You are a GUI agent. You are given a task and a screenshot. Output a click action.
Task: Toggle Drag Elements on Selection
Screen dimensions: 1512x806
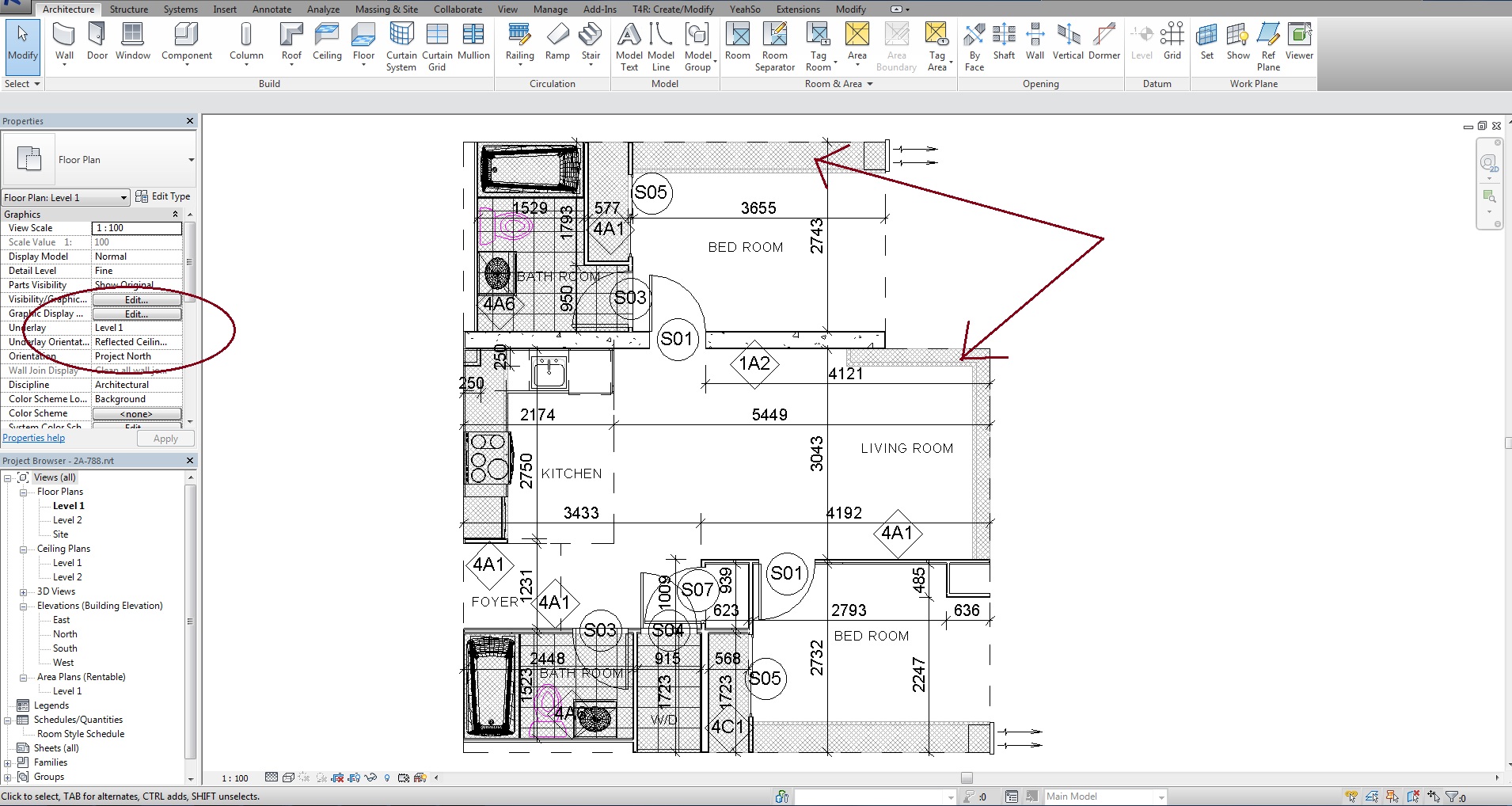pyautogui.click(x=1434, y=796)
